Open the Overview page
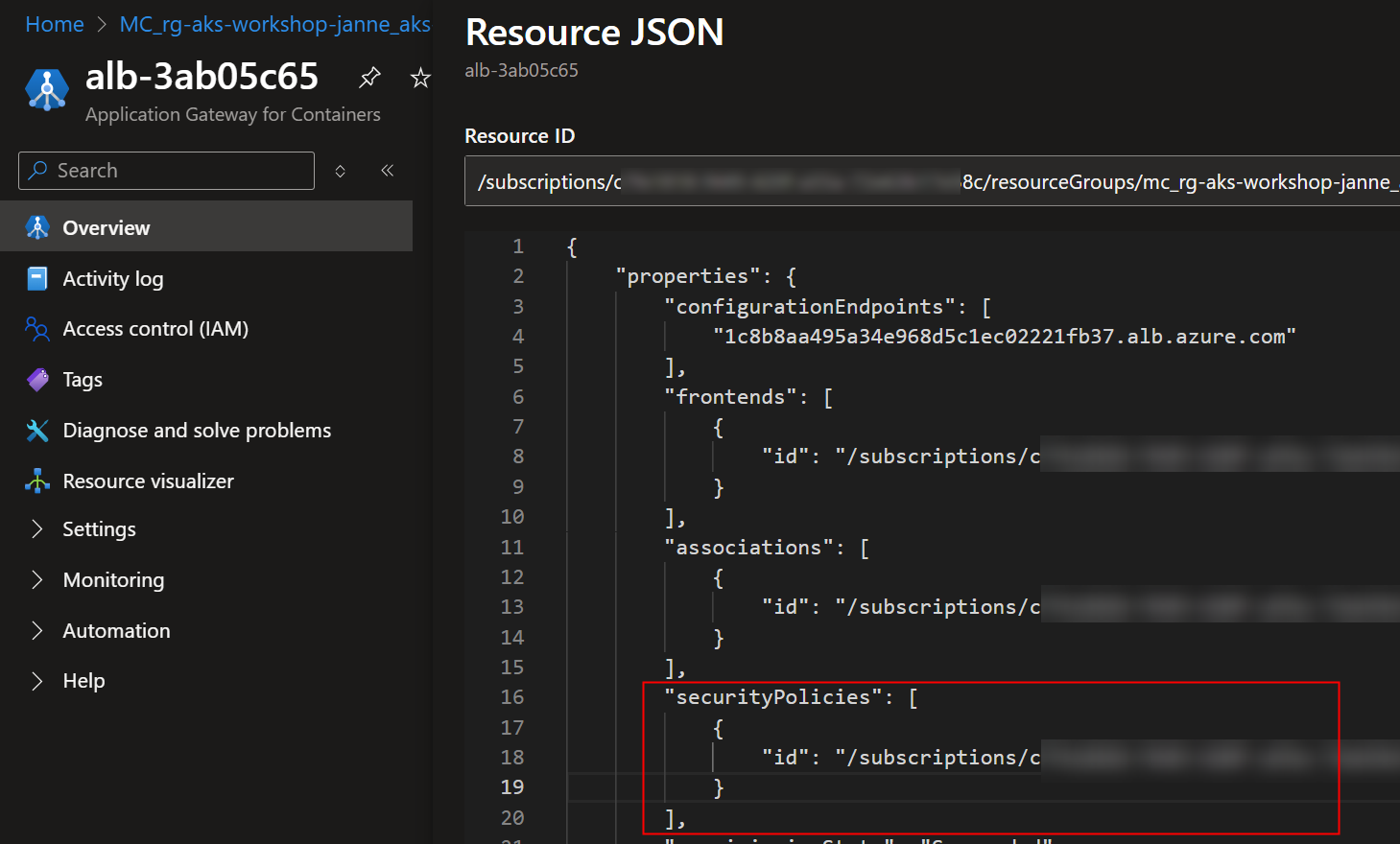 pos(206,227)
